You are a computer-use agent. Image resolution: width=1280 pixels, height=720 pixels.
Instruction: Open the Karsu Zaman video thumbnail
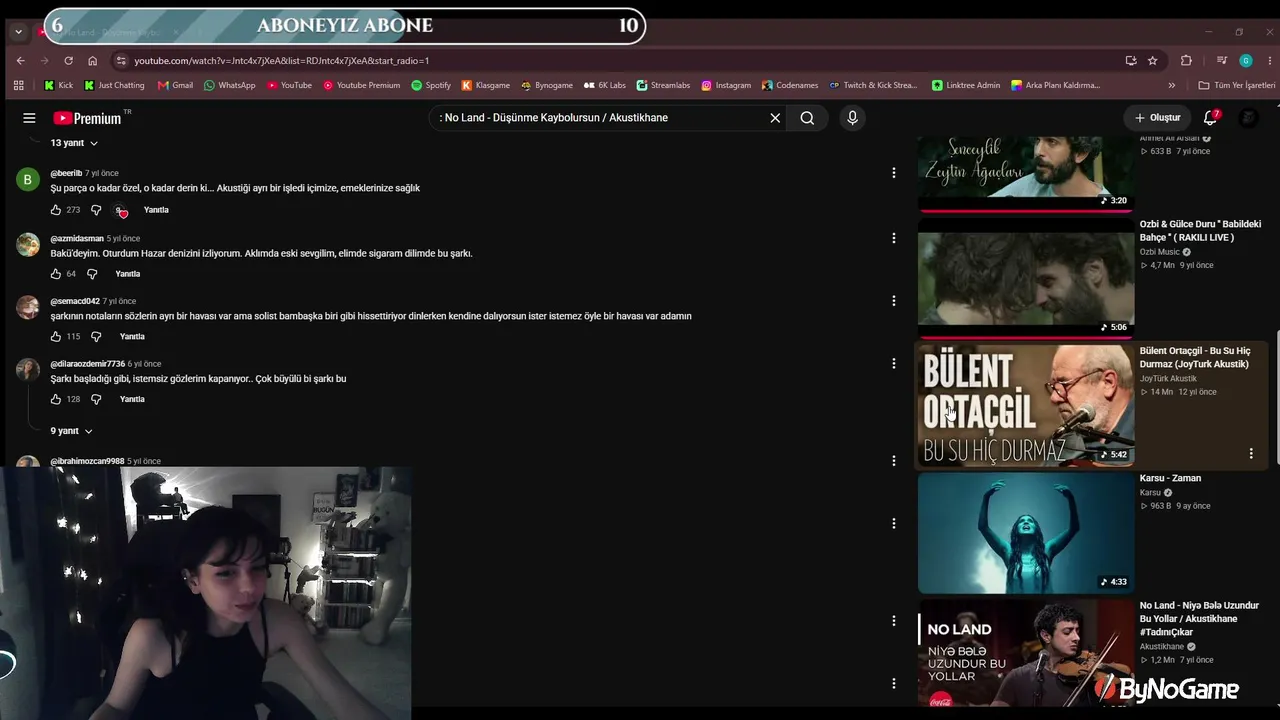coord(1026,533)
